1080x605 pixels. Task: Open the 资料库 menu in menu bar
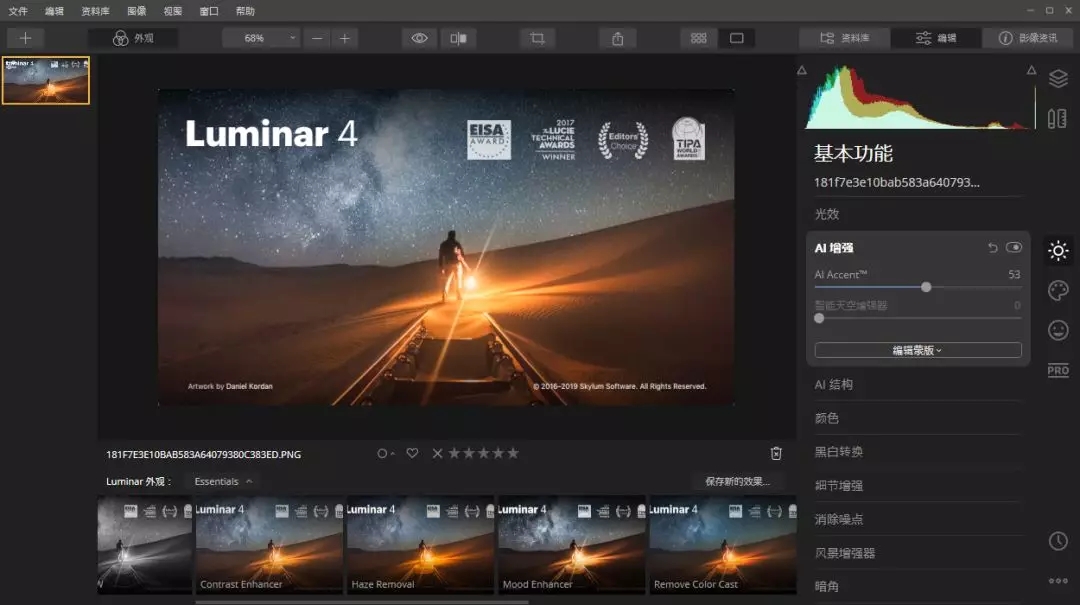[x=95, y=11]
